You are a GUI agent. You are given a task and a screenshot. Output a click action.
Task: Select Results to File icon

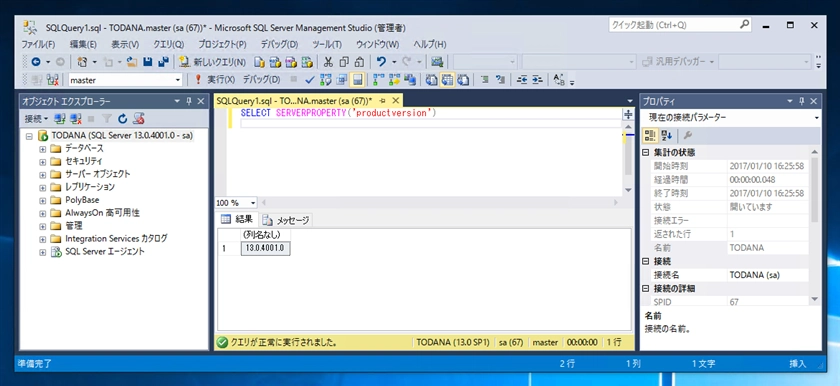[462, 80]
